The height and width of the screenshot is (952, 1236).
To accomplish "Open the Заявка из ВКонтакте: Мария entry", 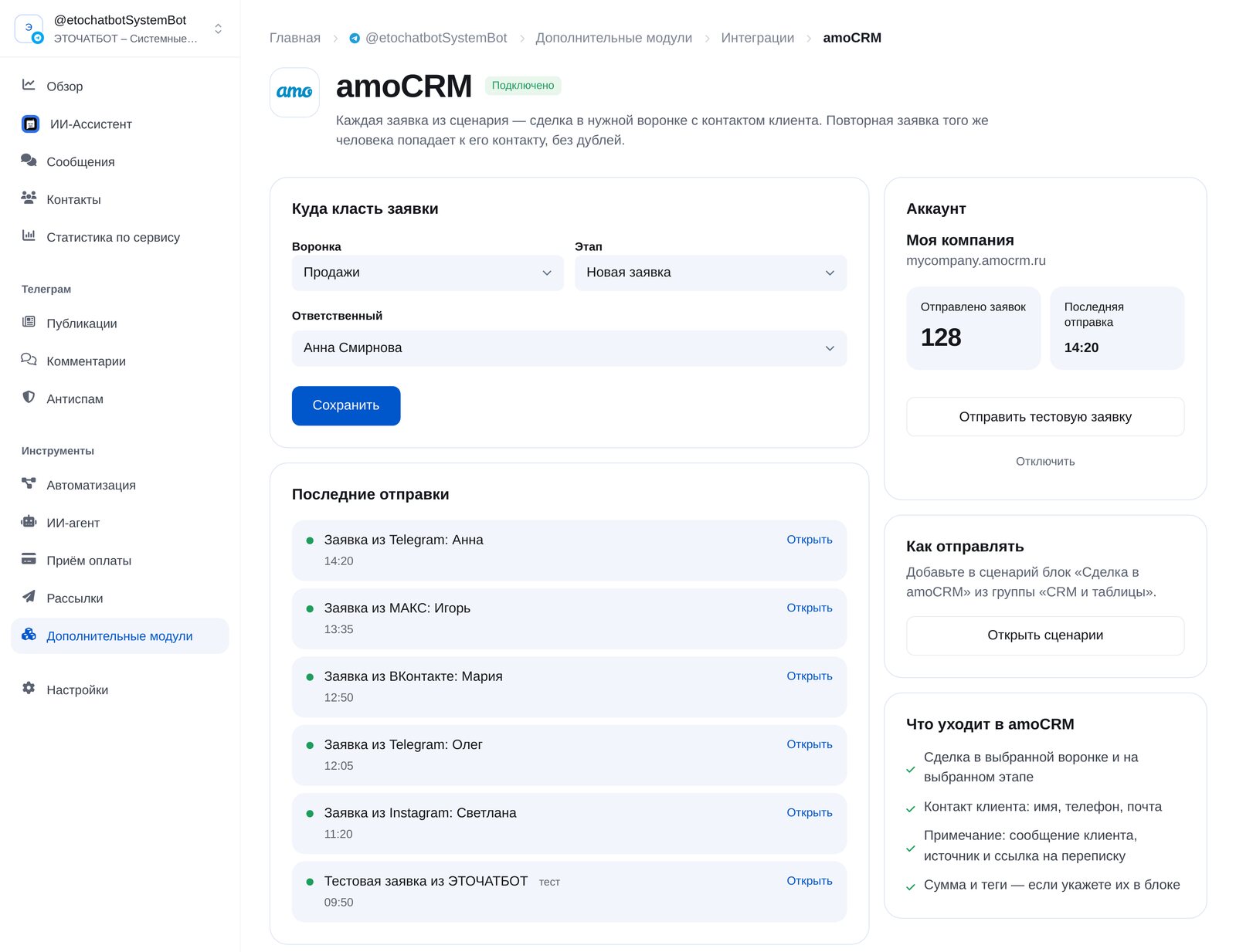I will pos(810,676).
